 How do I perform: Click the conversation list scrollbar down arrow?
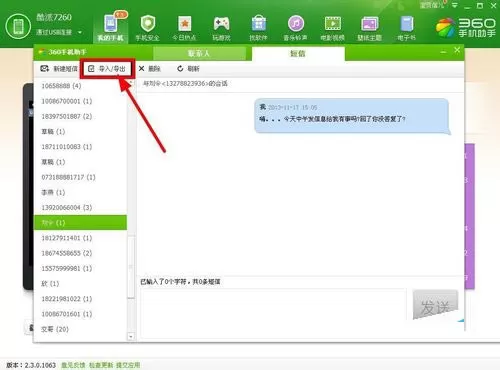tap(131, 337)
